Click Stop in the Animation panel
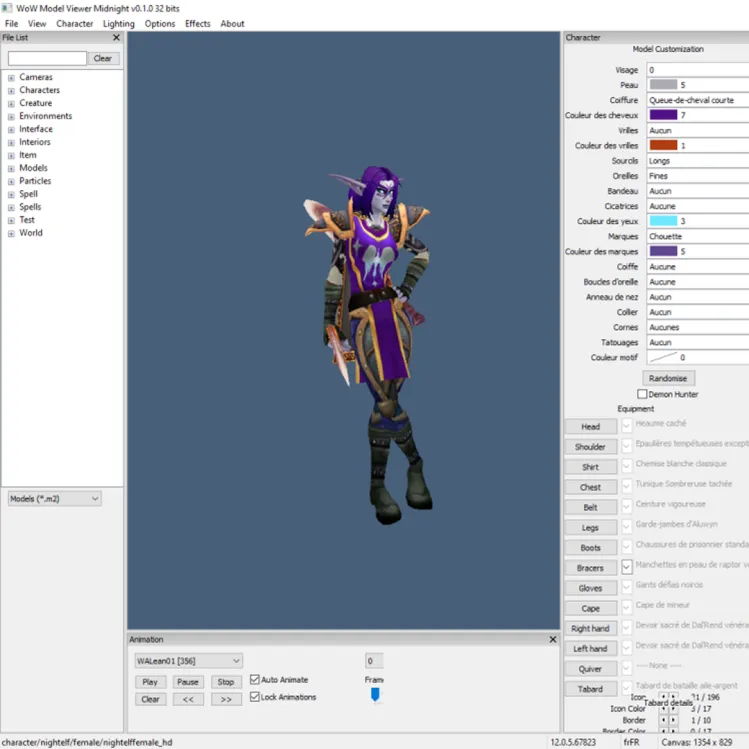Viewport: 749px width, 749px height. (x=226, y=682)
